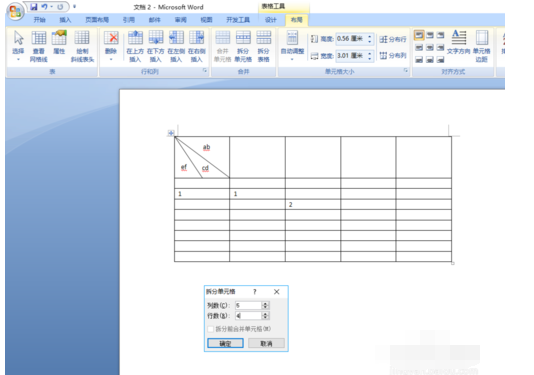
Task: Select align top left option
Action: [x=419, y=35]
